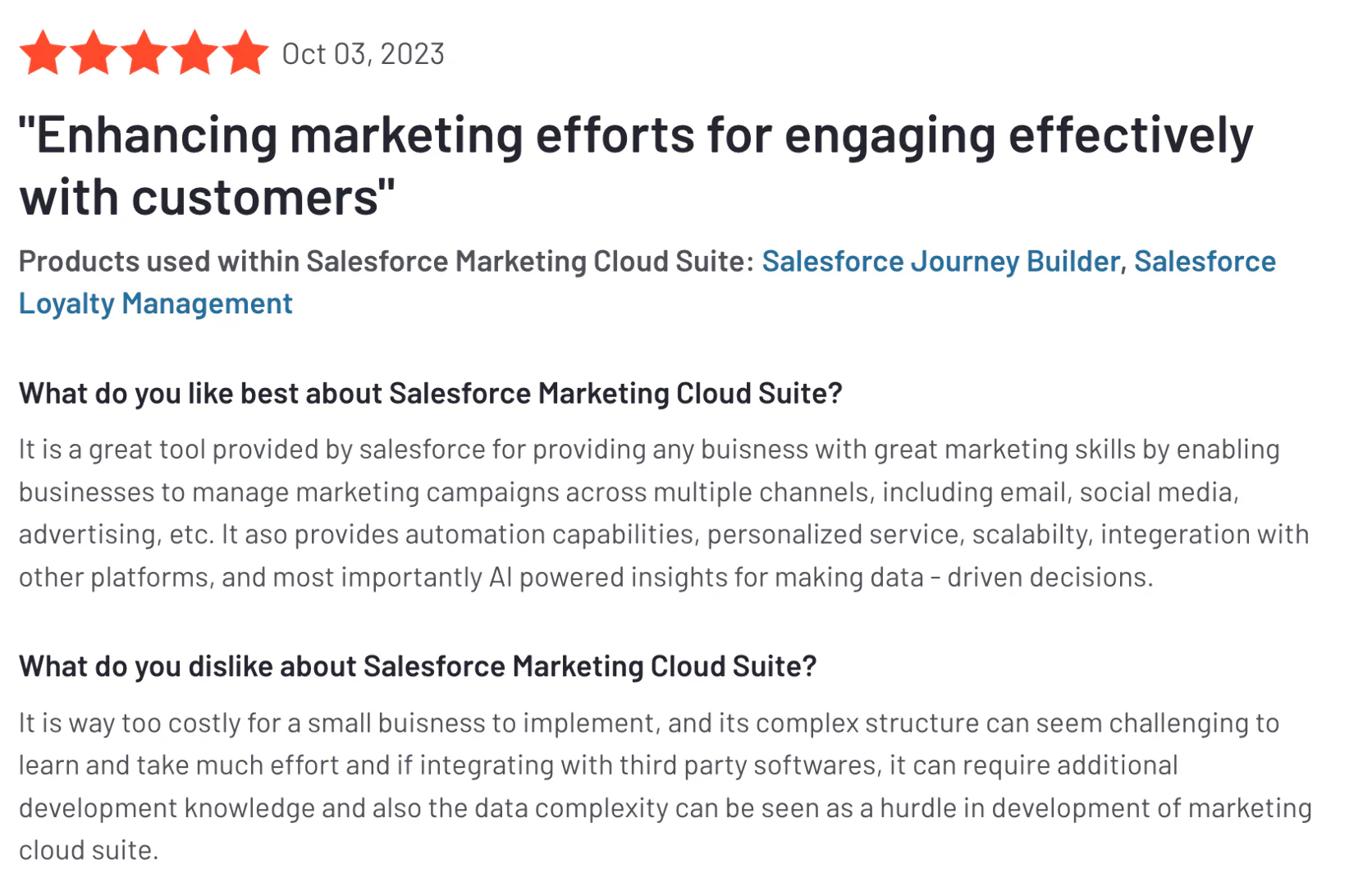Click the final line "cloud suite."
The width and height of the screenshot is (1372, 891).
[89, 851]
